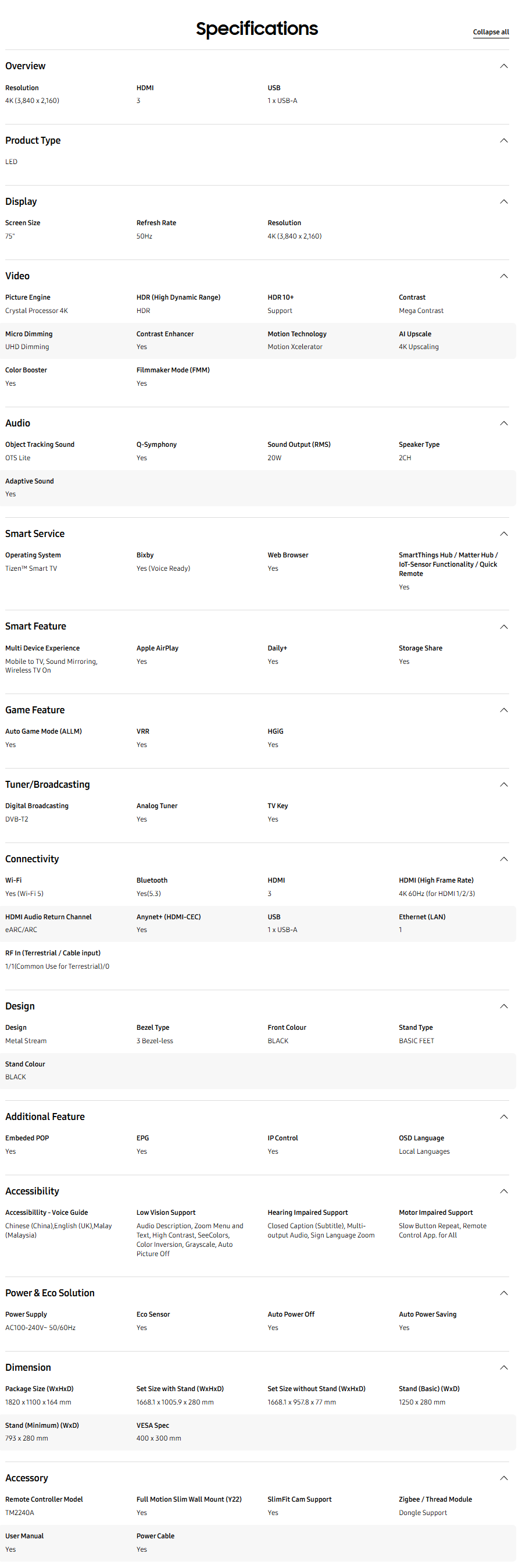522x1568 pixels.
Task: Click the Specifications page heading
Action: [x=257, y=29]
